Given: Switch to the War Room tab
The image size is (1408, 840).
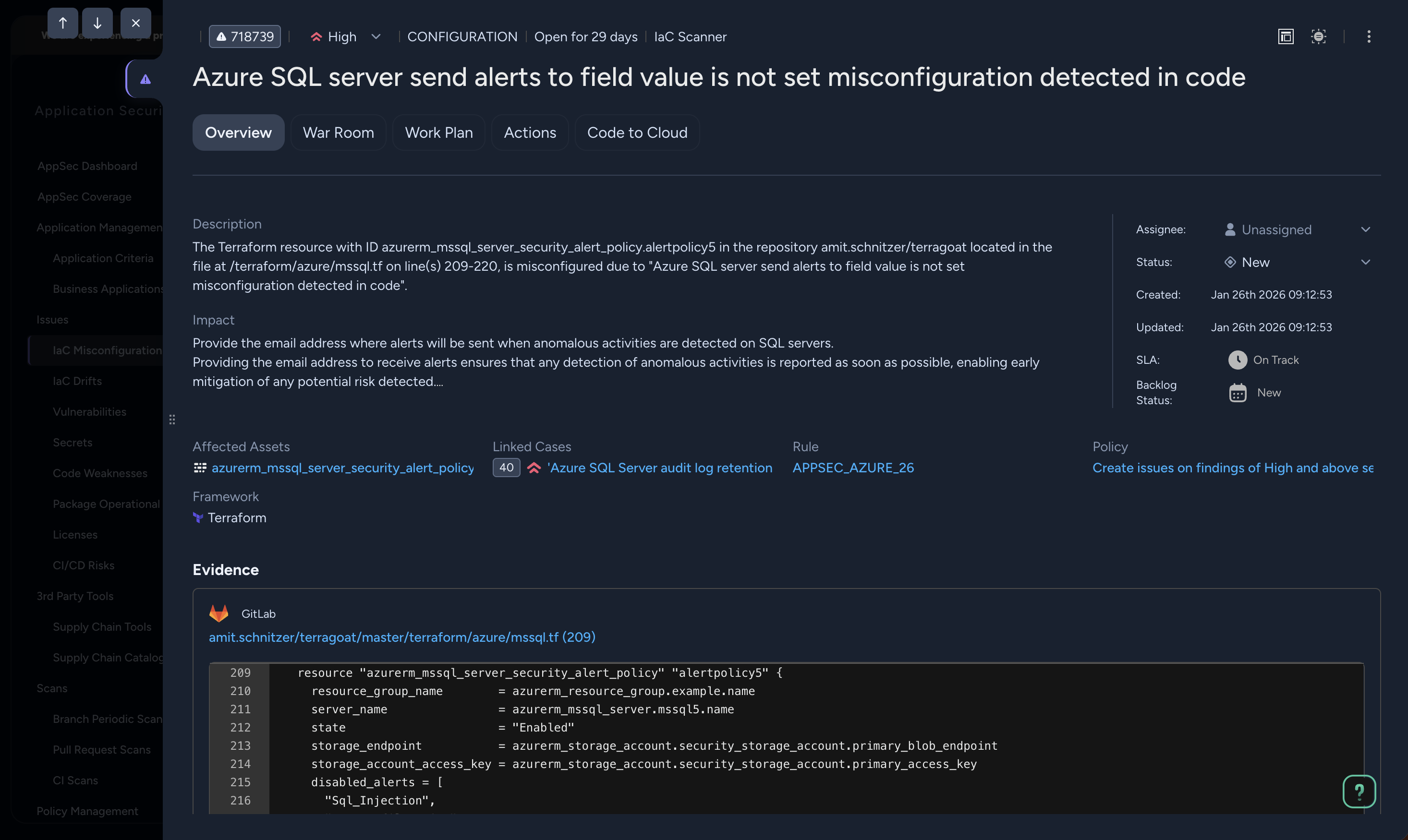Looking at the screenshot, I should [338, 132].
